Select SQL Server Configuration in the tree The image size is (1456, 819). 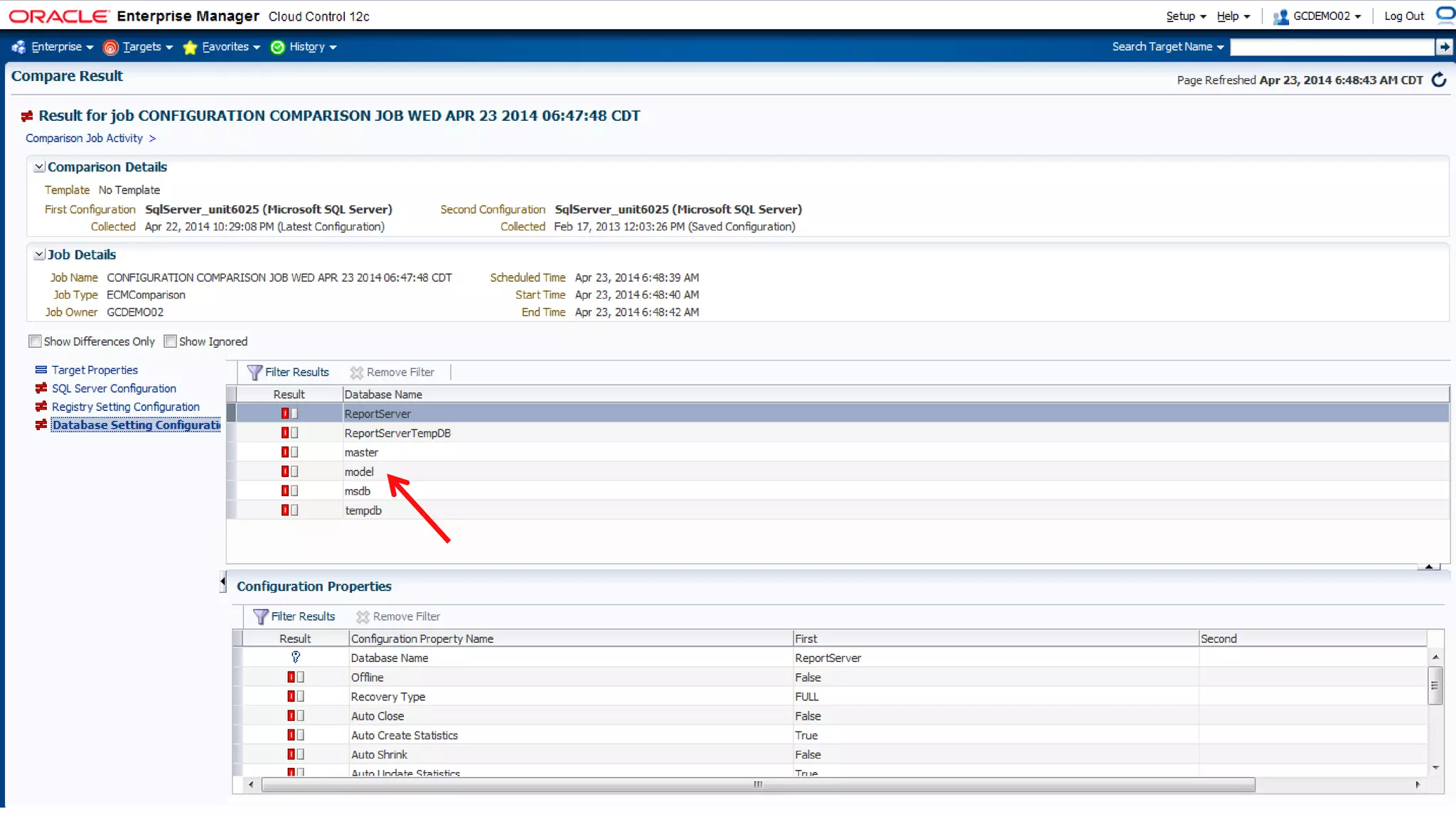pos(114,389)
